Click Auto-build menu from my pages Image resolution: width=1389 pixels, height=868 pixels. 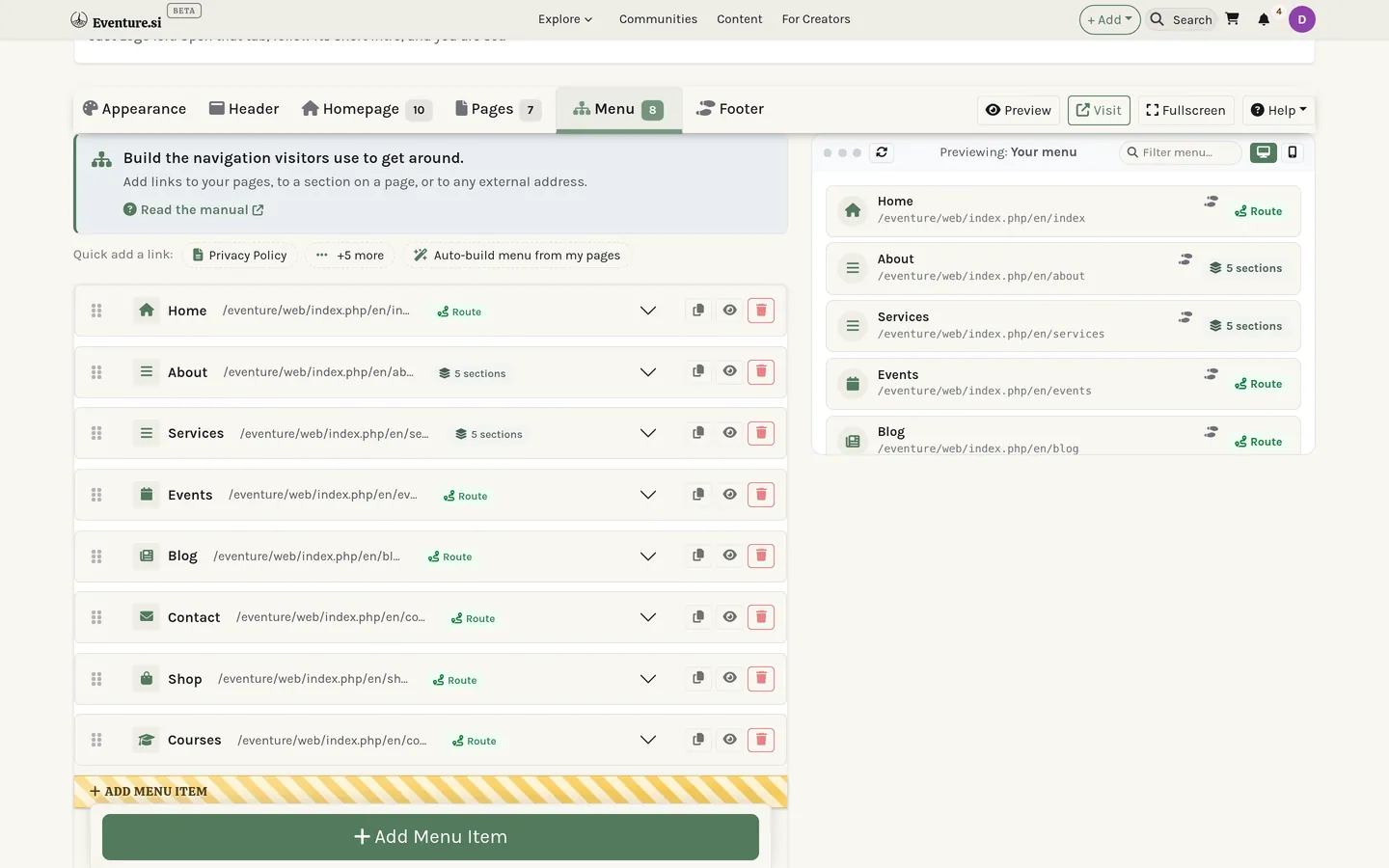[x=517, y=256]
